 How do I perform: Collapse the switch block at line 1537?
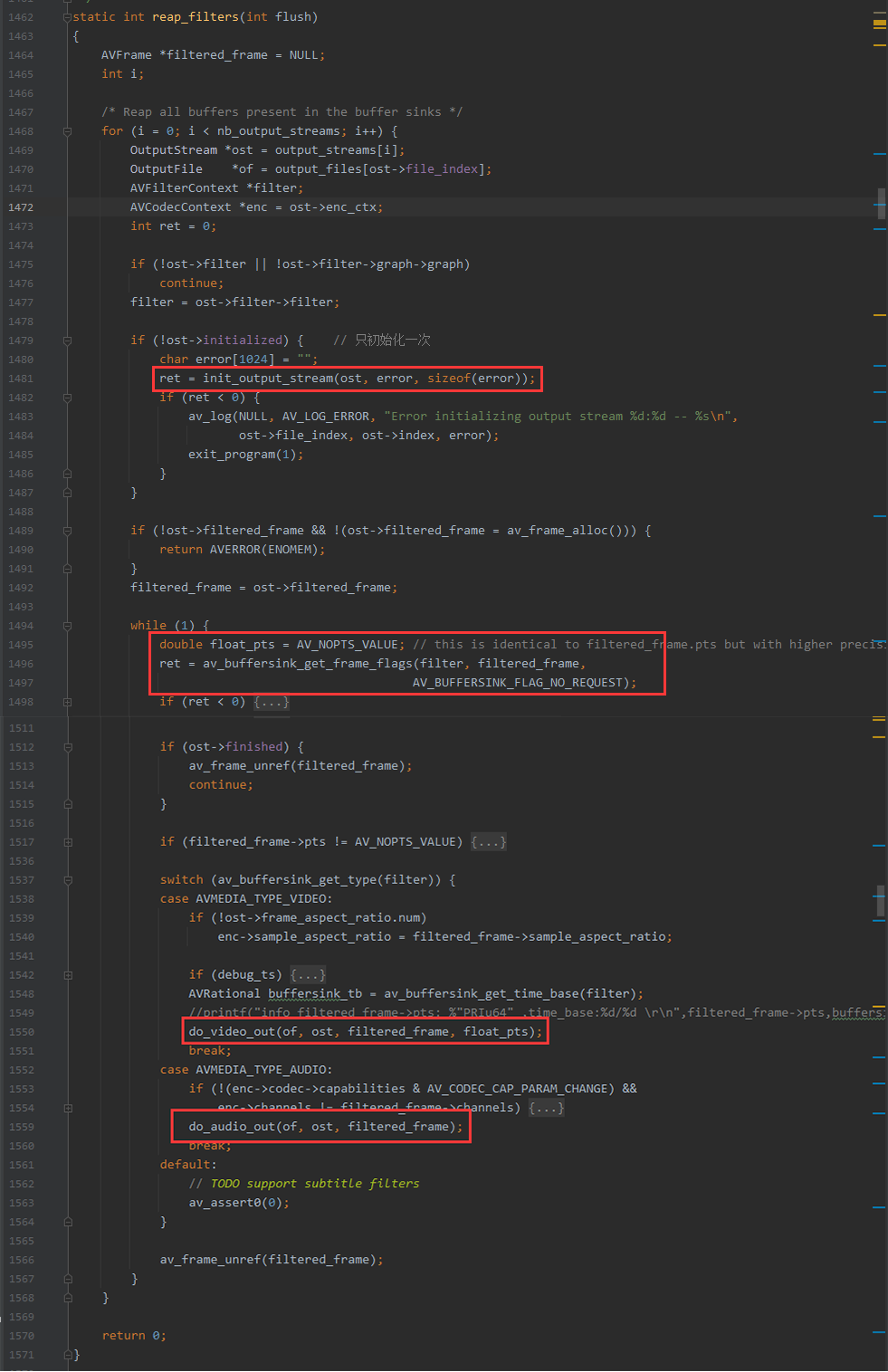click(68, 880)
